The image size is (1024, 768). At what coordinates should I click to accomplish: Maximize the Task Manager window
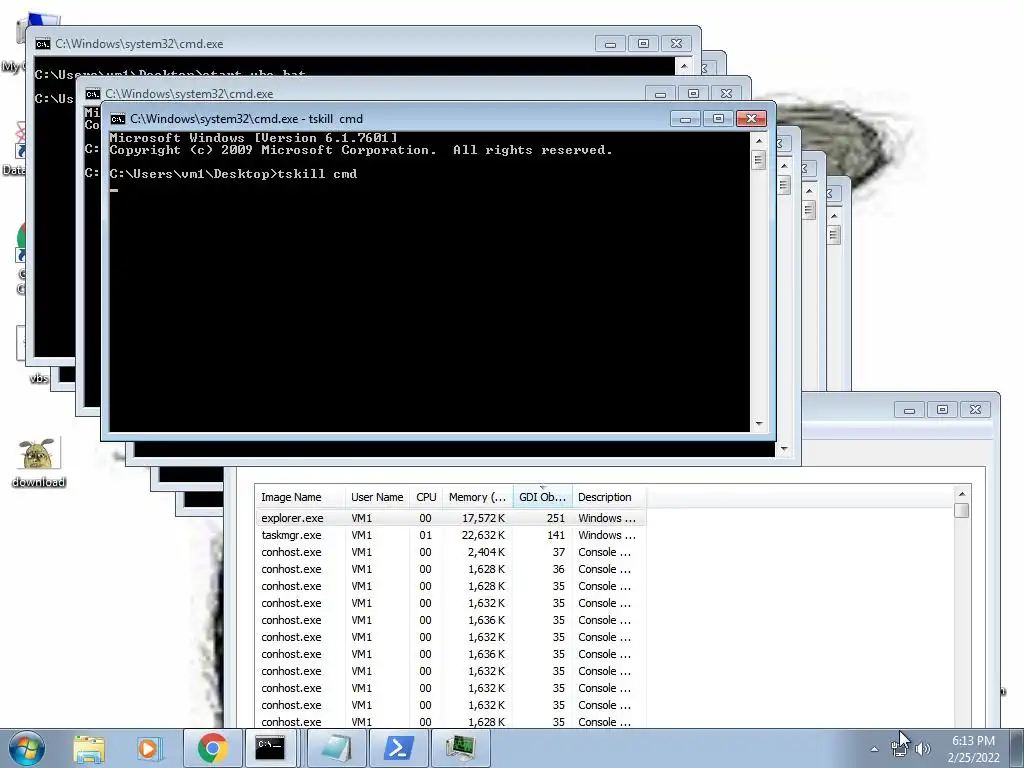point(942,410)
